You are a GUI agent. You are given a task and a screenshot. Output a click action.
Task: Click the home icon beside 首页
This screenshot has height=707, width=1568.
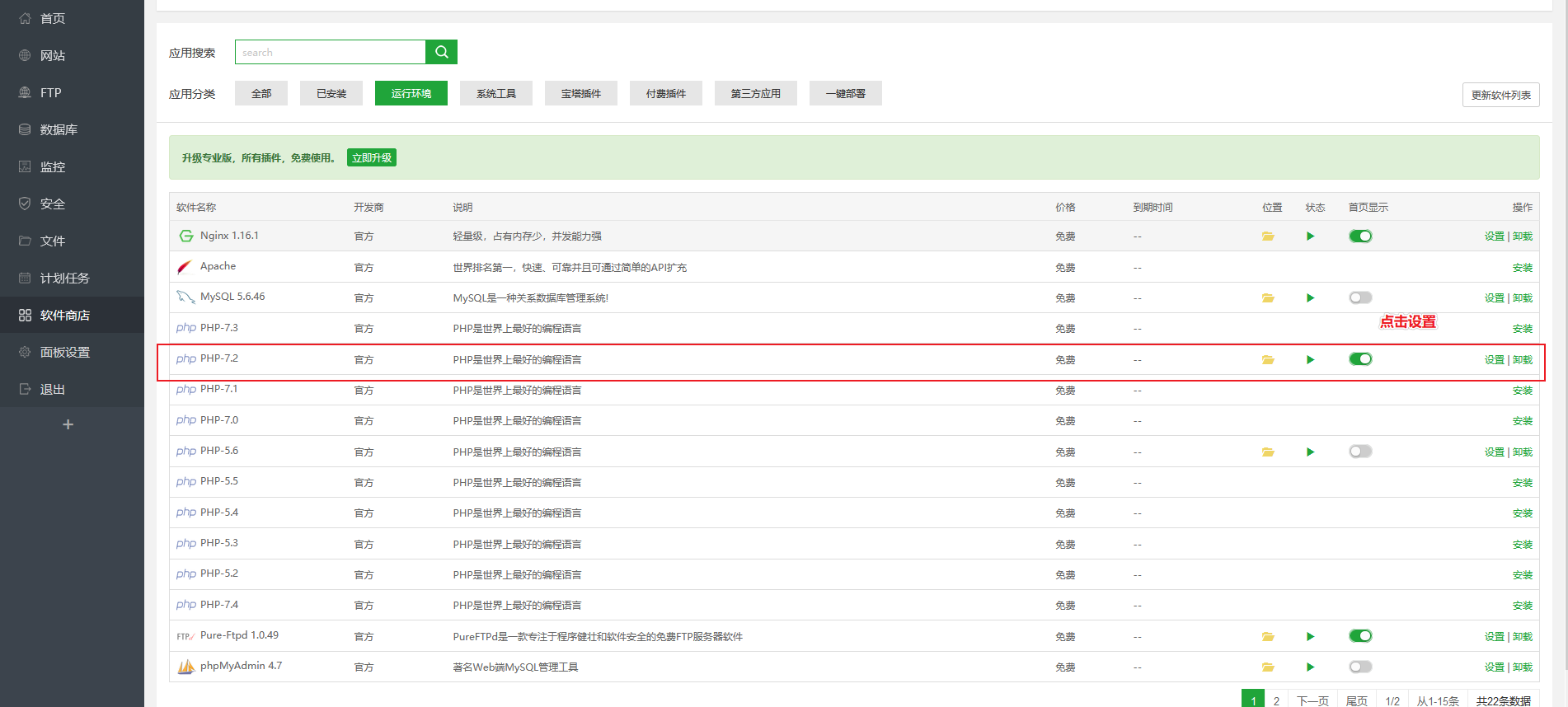[25, 18]
